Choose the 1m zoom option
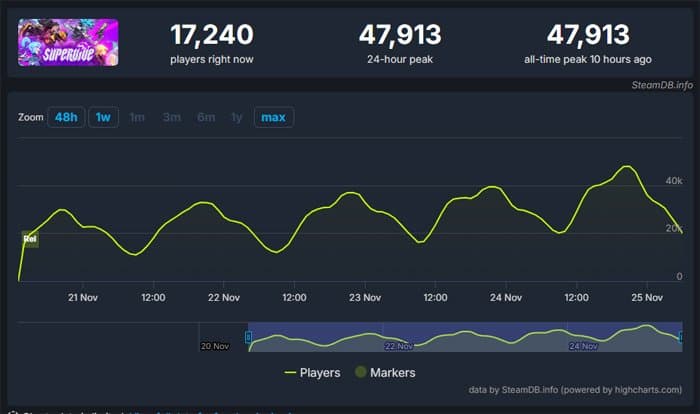This screenshot has width=700, height=414. 137,118
